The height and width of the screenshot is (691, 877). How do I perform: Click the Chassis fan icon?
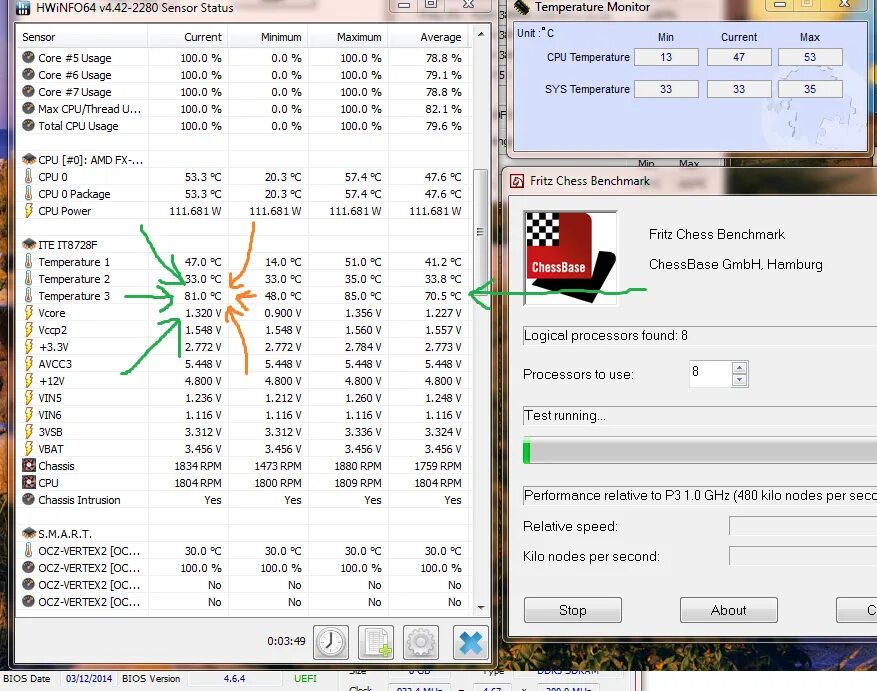[29, 466]
